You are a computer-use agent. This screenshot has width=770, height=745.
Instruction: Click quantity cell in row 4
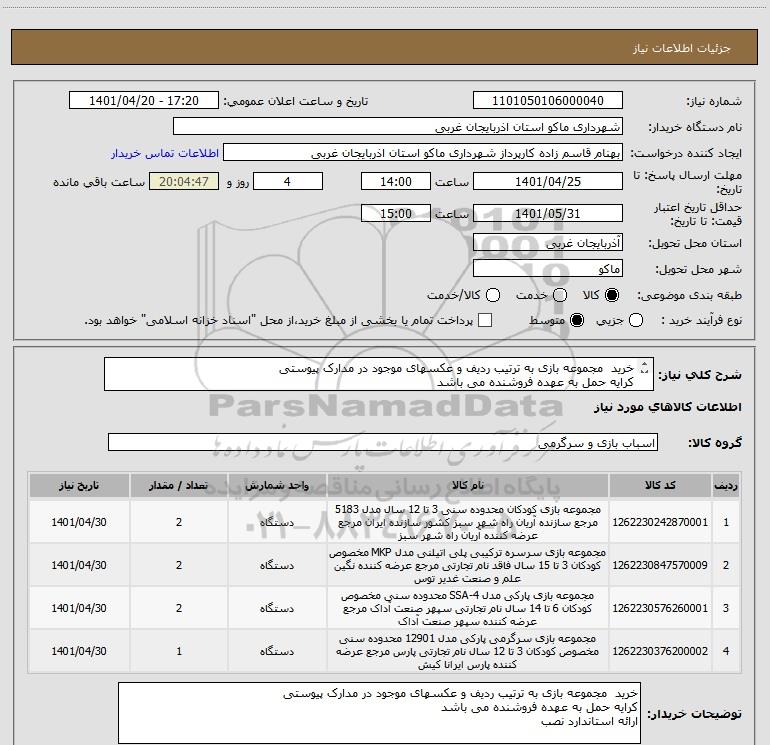click(x=179, y=651)
